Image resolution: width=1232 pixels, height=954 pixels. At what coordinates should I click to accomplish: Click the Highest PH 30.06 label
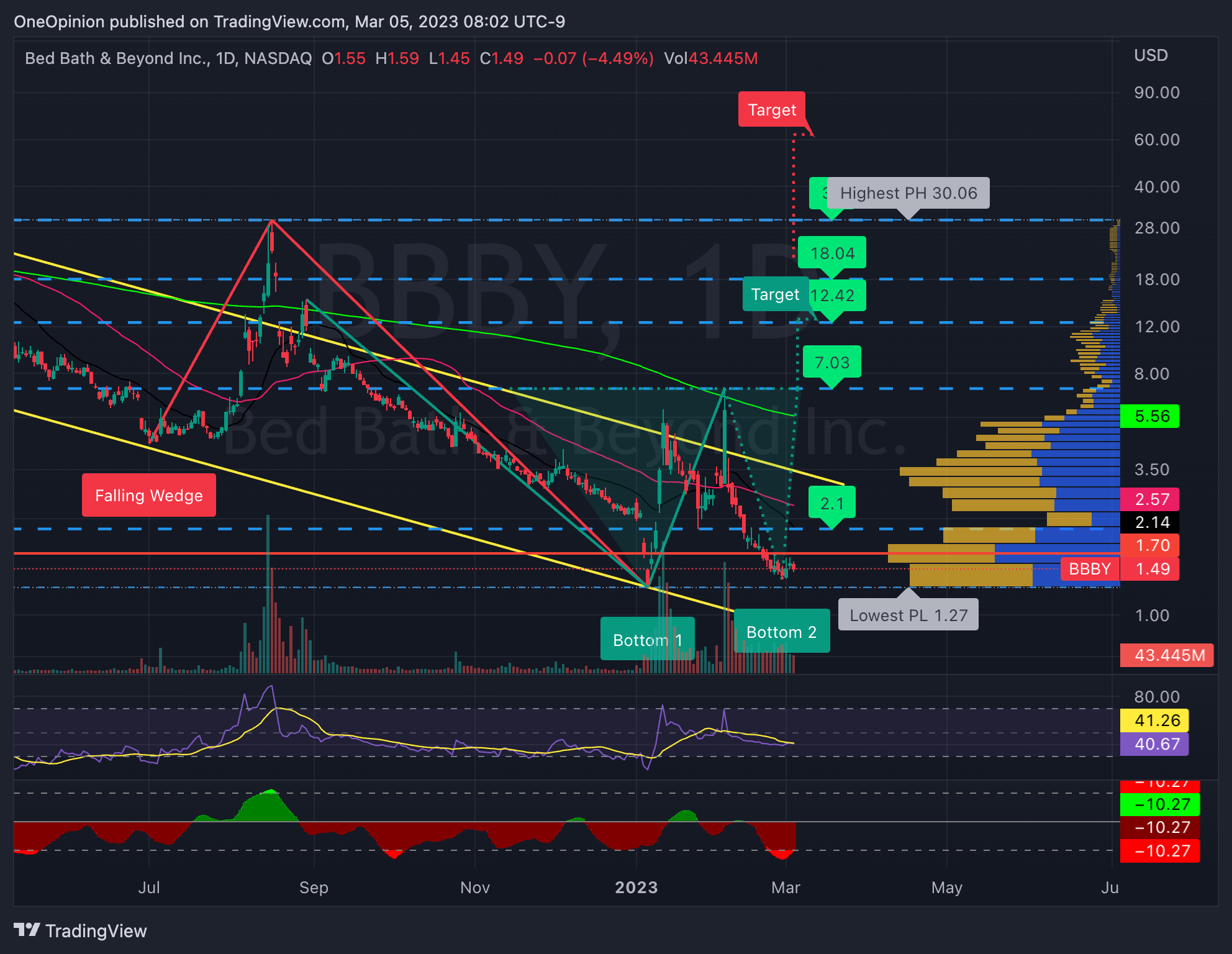(908, 193)
